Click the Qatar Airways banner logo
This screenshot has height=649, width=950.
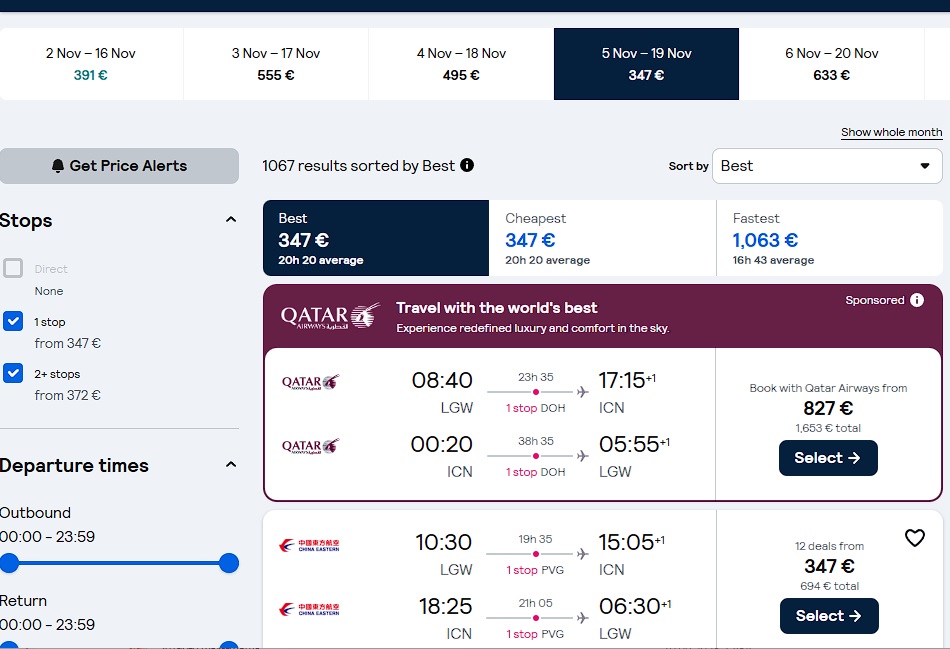coord(330,316)
